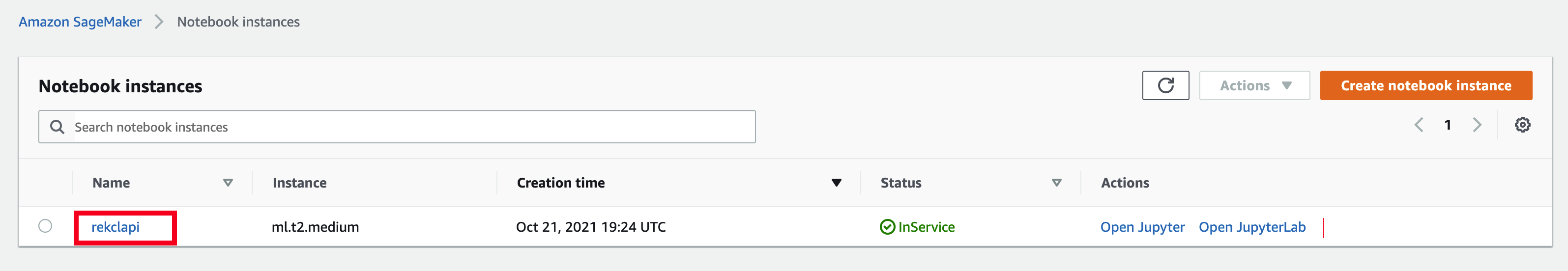Go to the next page arrow
The width and height of the screenshot is (1568, 271).
[1477, 125]
